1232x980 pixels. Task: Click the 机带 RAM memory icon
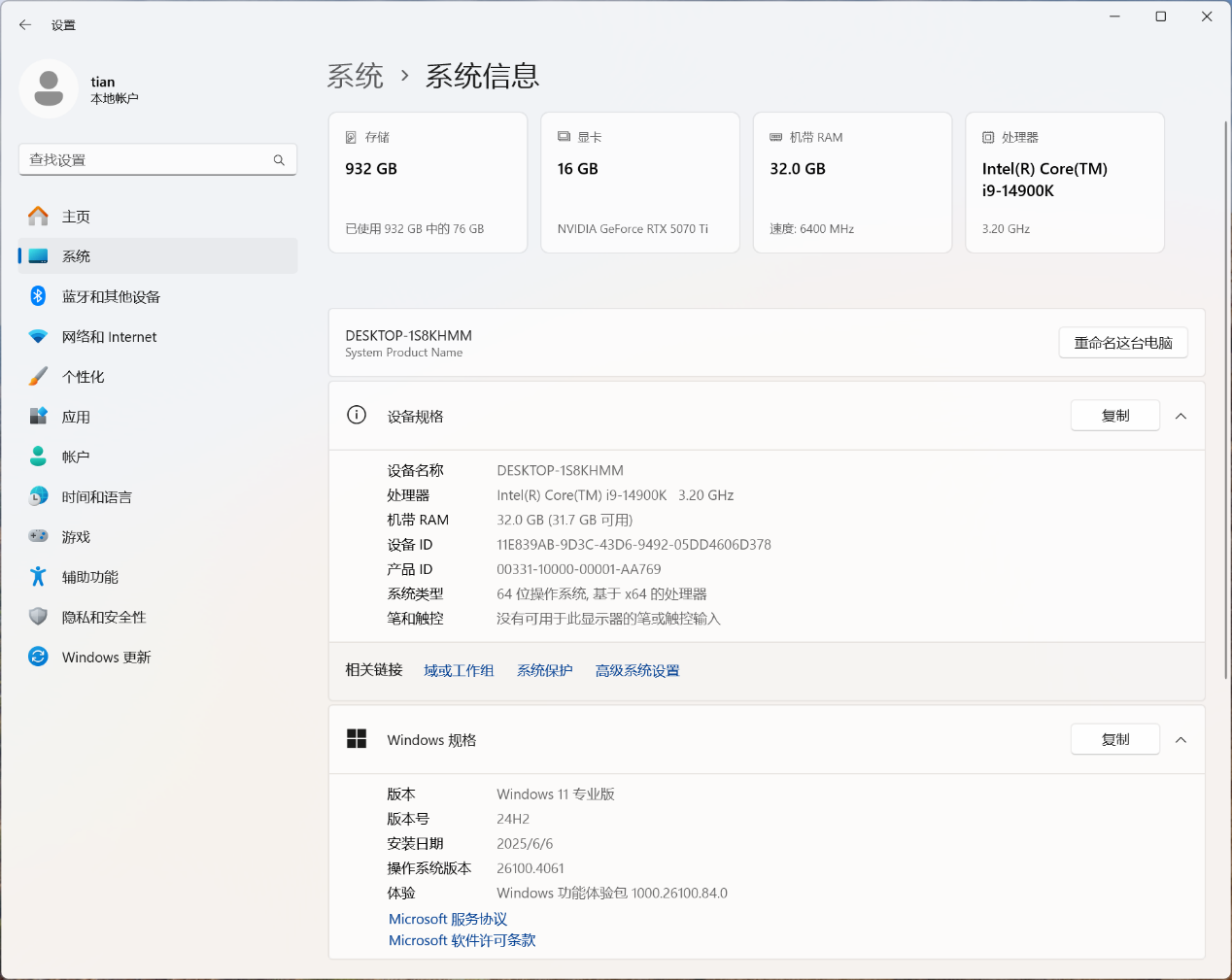[x=775, y=137]
